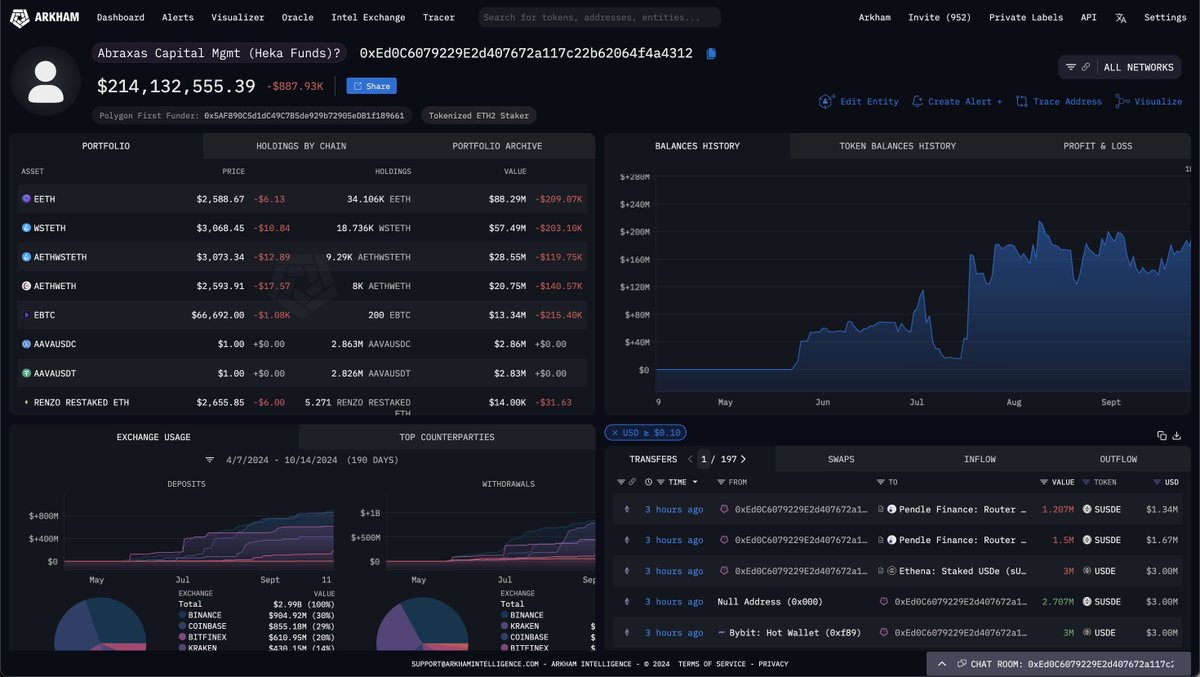
Task: Open the Dashboard menu item
Action: click(121, 17)
